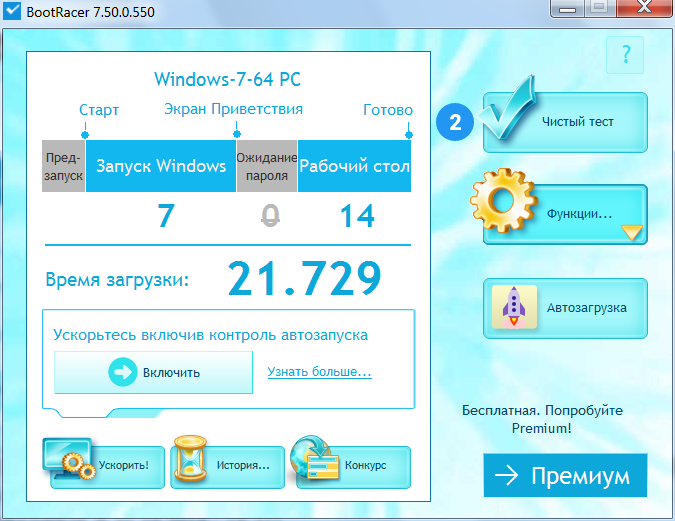This screenshot has width=675, height=521.
Task: Click the rocket icon for Автозагрузка
Action: pyautogui.click(x=514, y=307)
